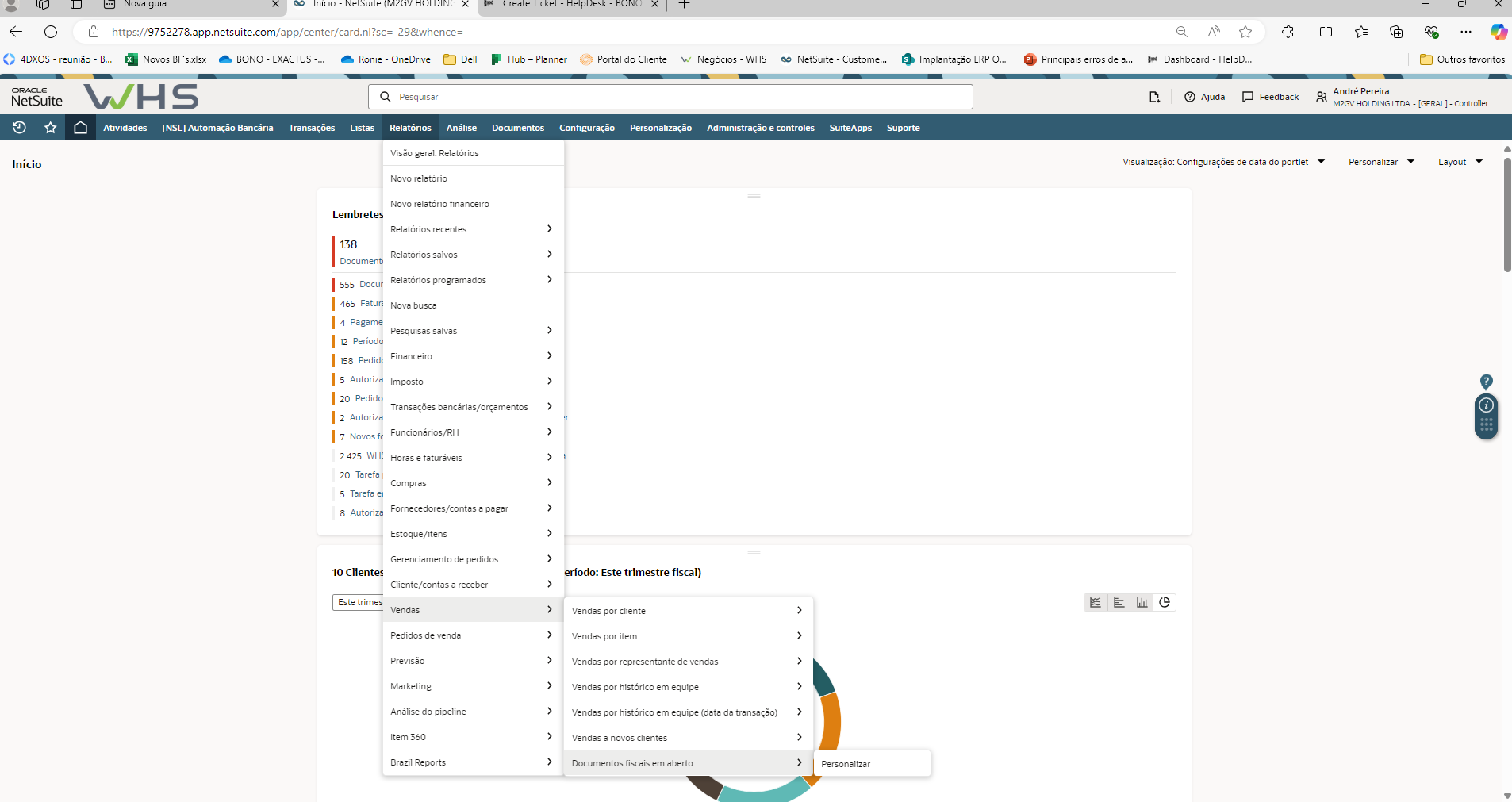This screenshot has height=802, width=1512.
Task: Switch chart to area line view
Action: coord(1096,603)
